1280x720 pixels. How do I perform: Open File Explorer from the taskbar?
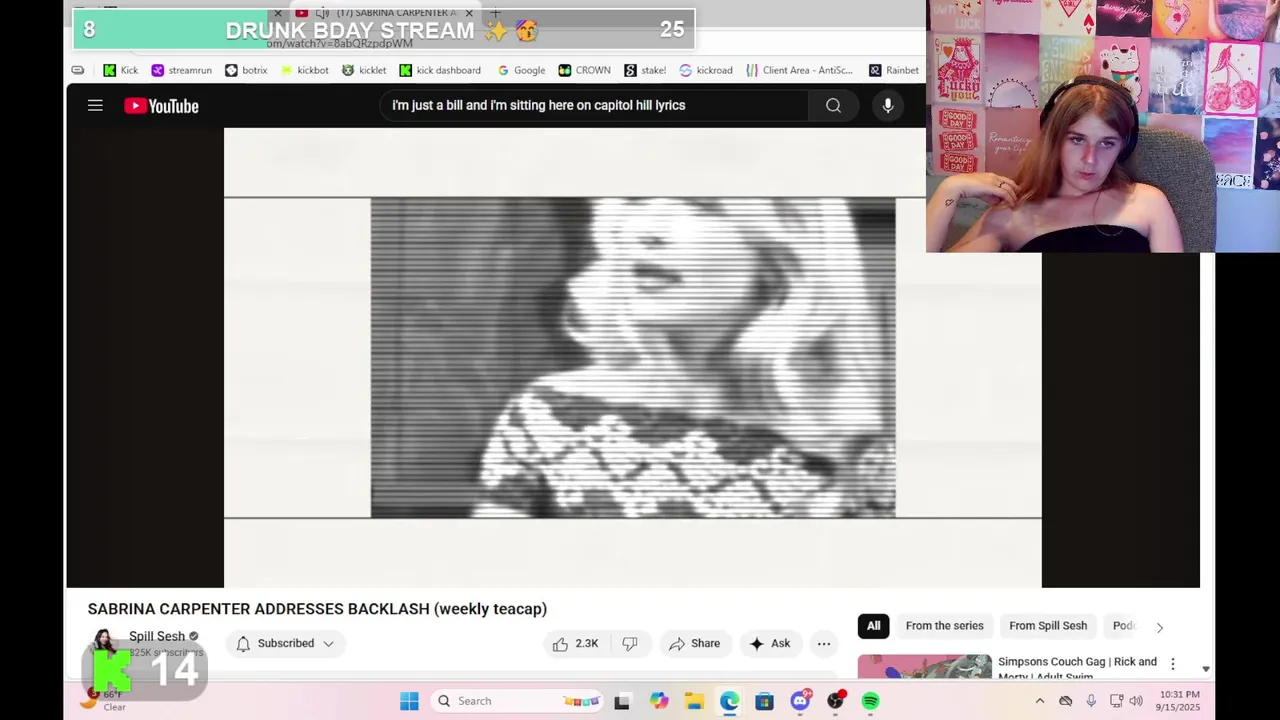click(694, 701)
